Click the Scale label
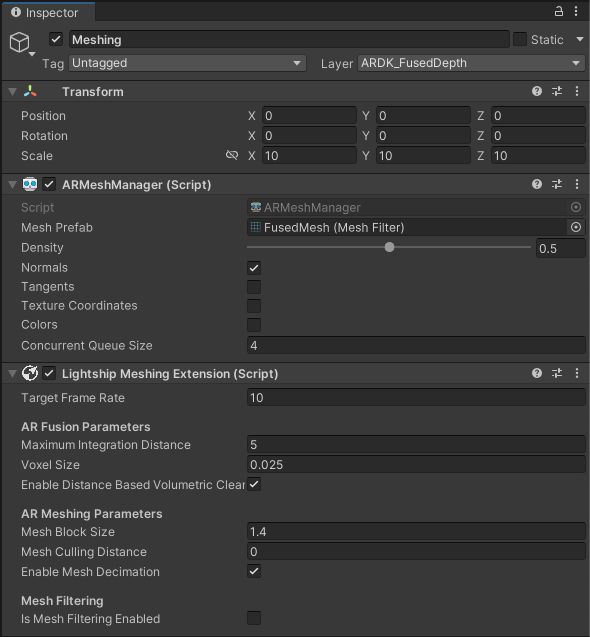This screenshot has height=637, width=590. (x=37, y=156)
